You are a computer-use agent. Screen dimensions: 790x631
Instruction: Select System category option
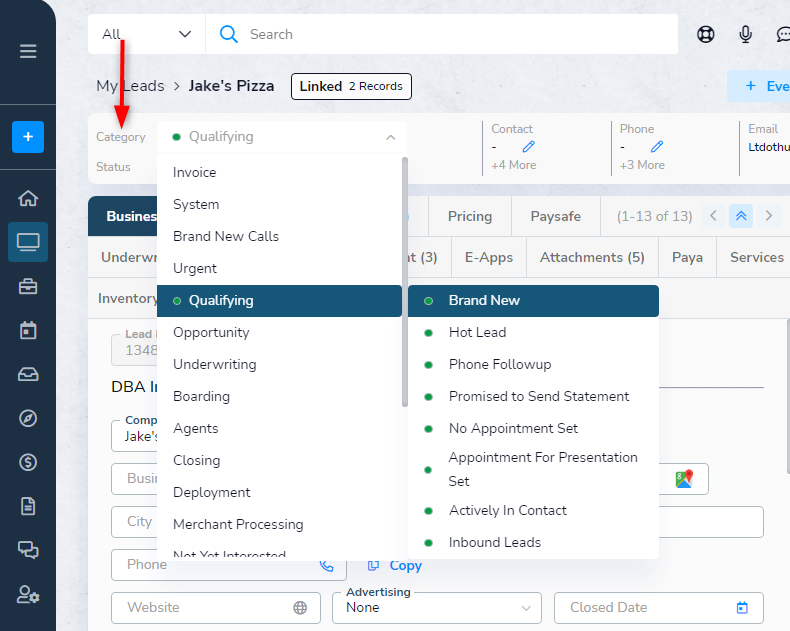point(280,204)
